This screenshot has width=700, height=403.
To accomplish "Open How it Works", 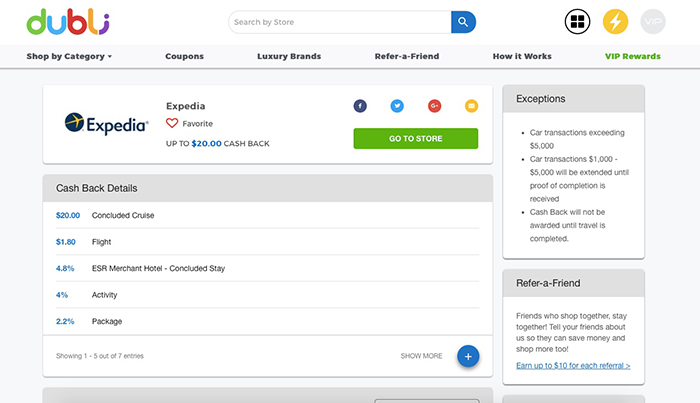I will 522,56.
